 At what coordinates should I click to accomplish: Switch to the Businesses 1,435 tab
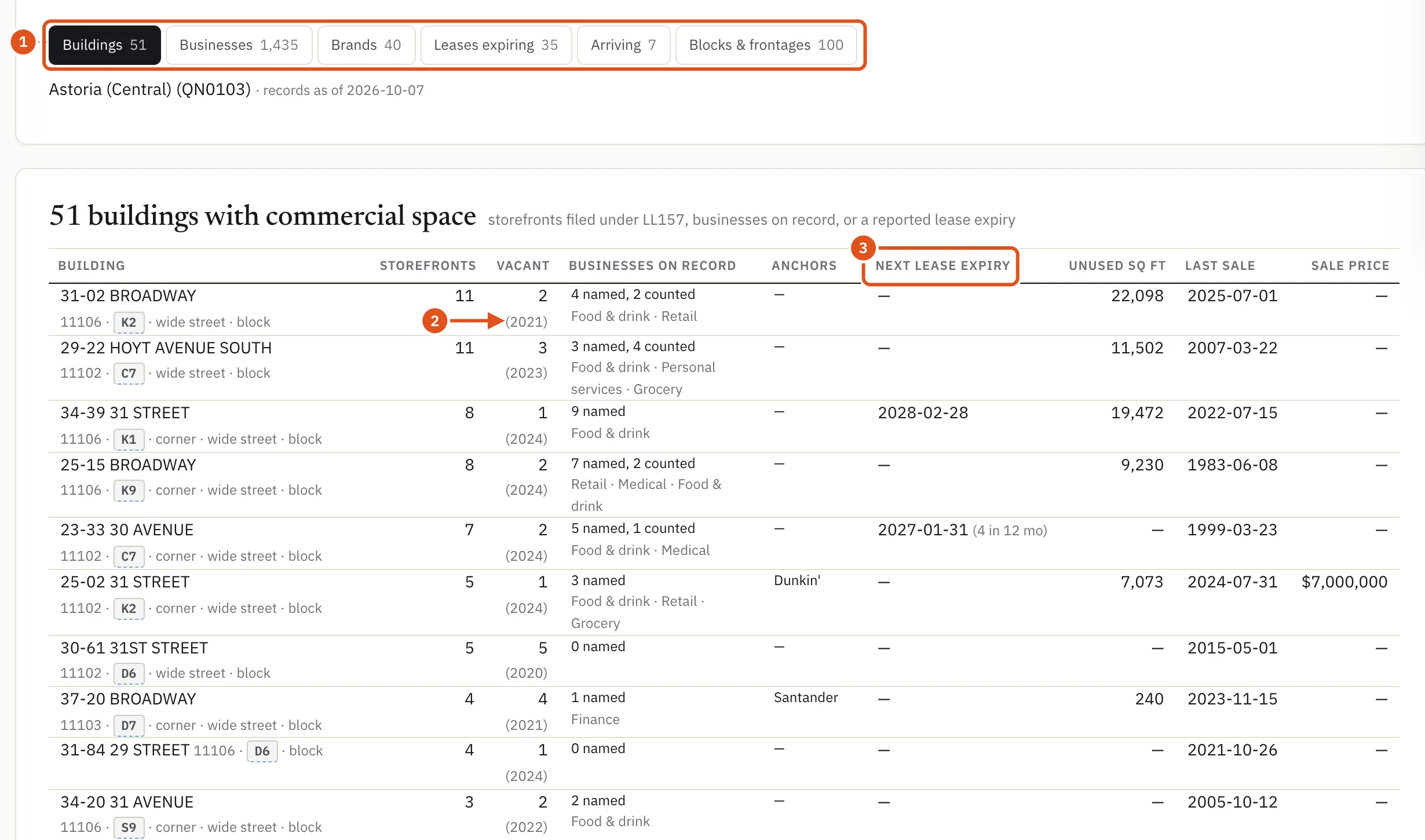pos(239,45)
